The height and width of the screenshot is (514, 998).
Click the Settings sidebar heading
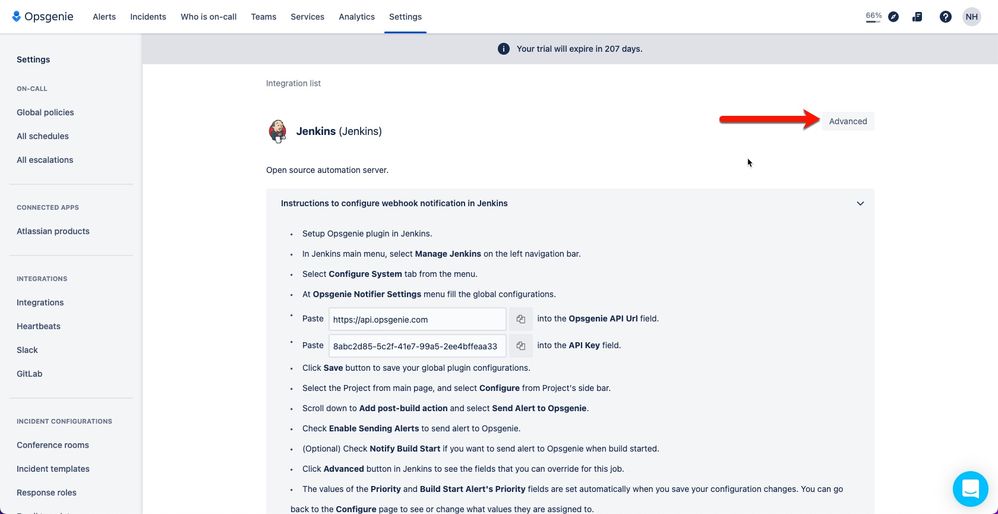click(33, 60)
